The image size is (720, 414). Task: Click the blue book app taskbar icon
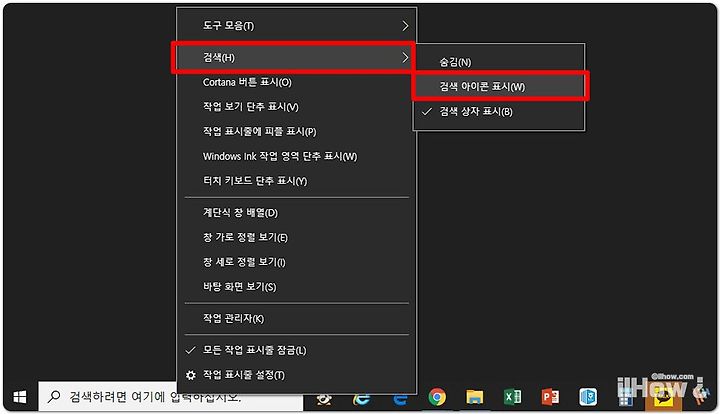pos(588,397)
